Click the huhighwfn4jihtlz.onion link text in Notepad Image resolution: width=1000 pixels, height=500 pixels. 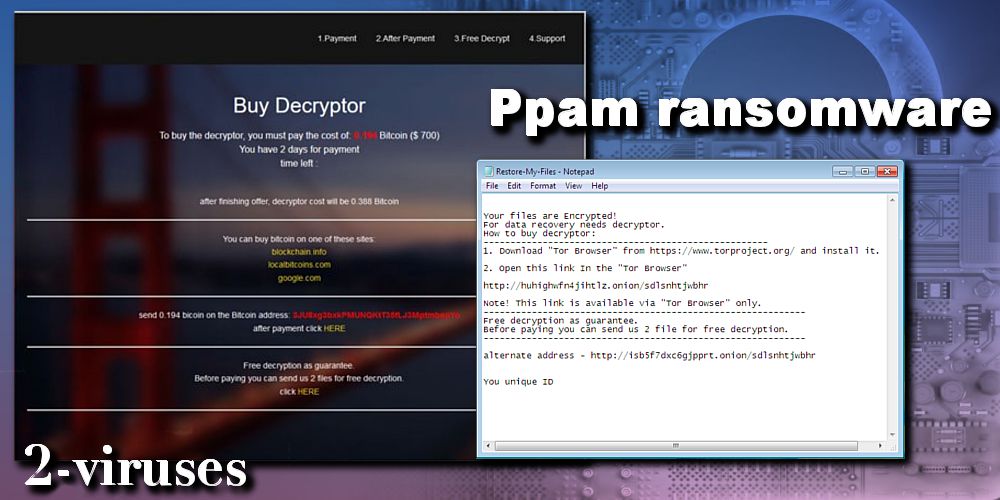tap(596, 286)
